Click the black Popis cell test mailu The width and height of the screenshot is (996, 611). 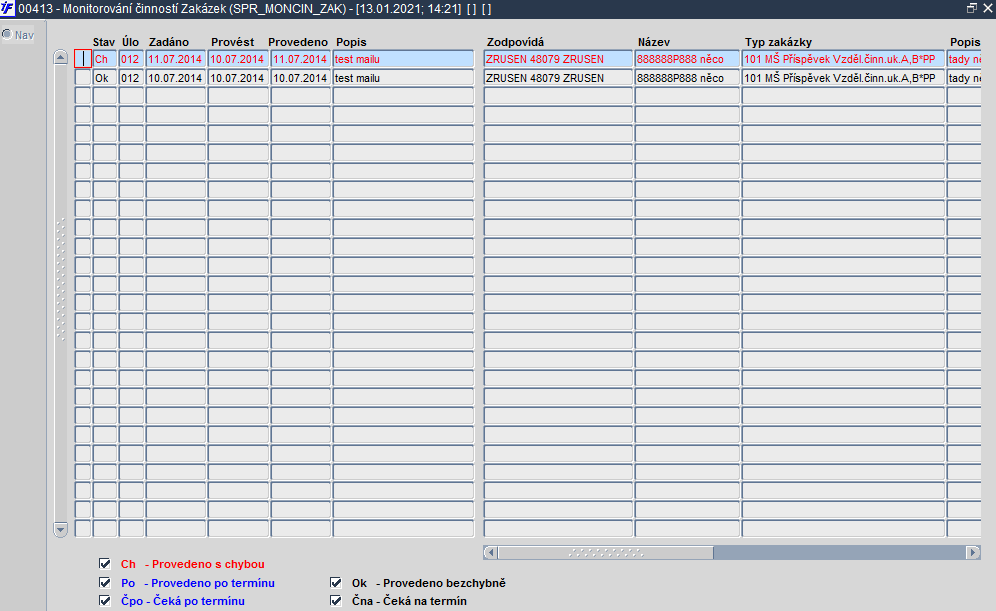403,77
